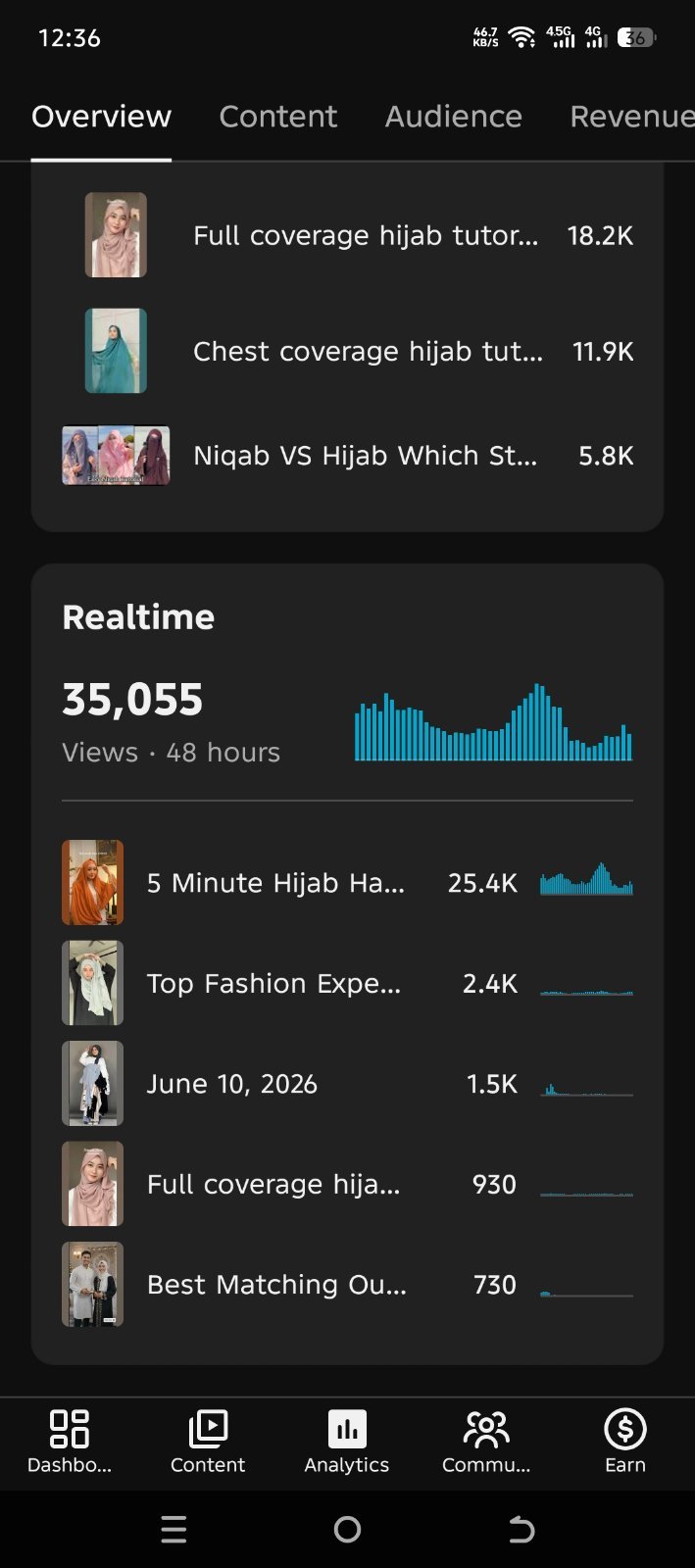Switch to the Overview tab

click(x=101, y=116)
